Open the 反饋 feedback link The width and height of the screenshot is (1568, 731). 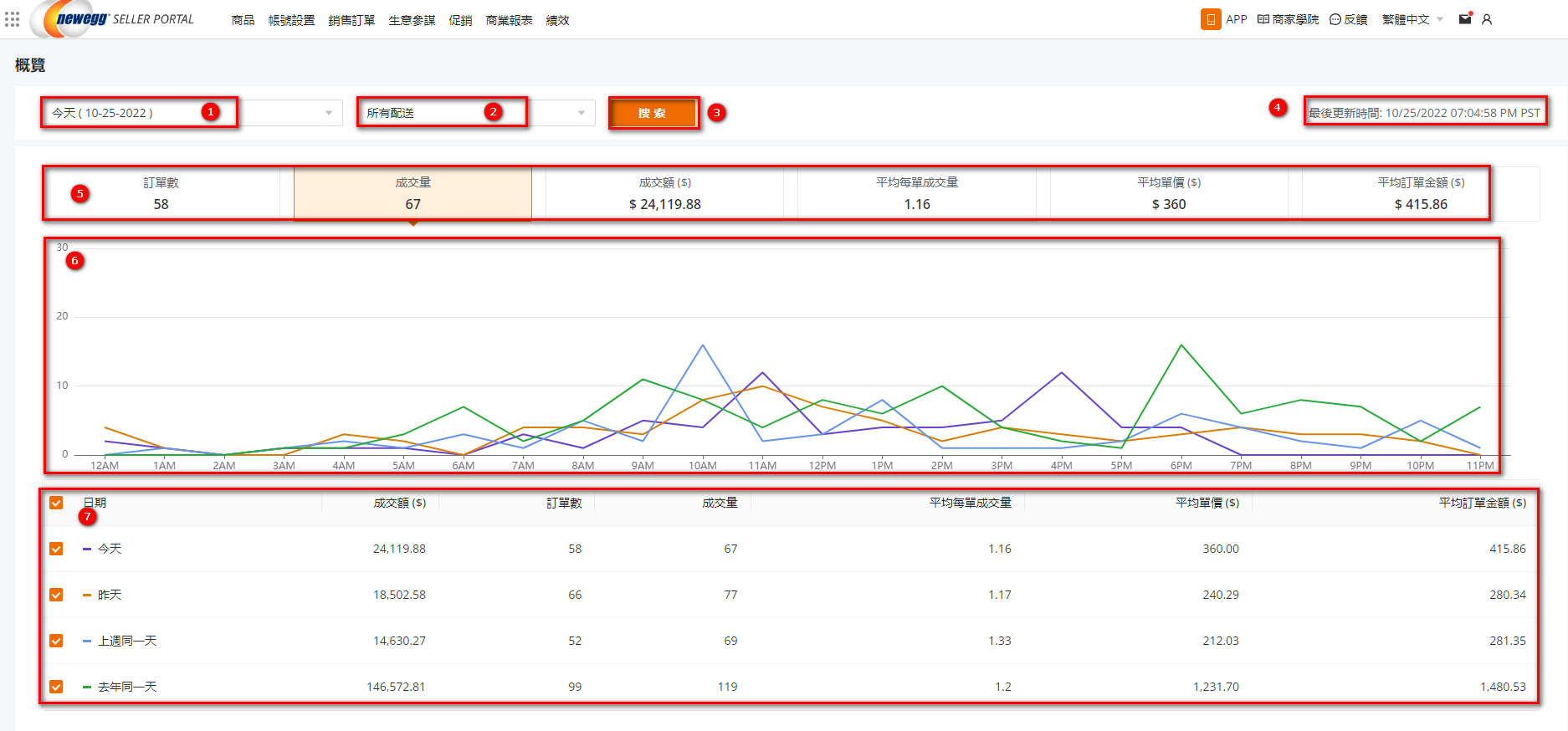[1348, 19]
